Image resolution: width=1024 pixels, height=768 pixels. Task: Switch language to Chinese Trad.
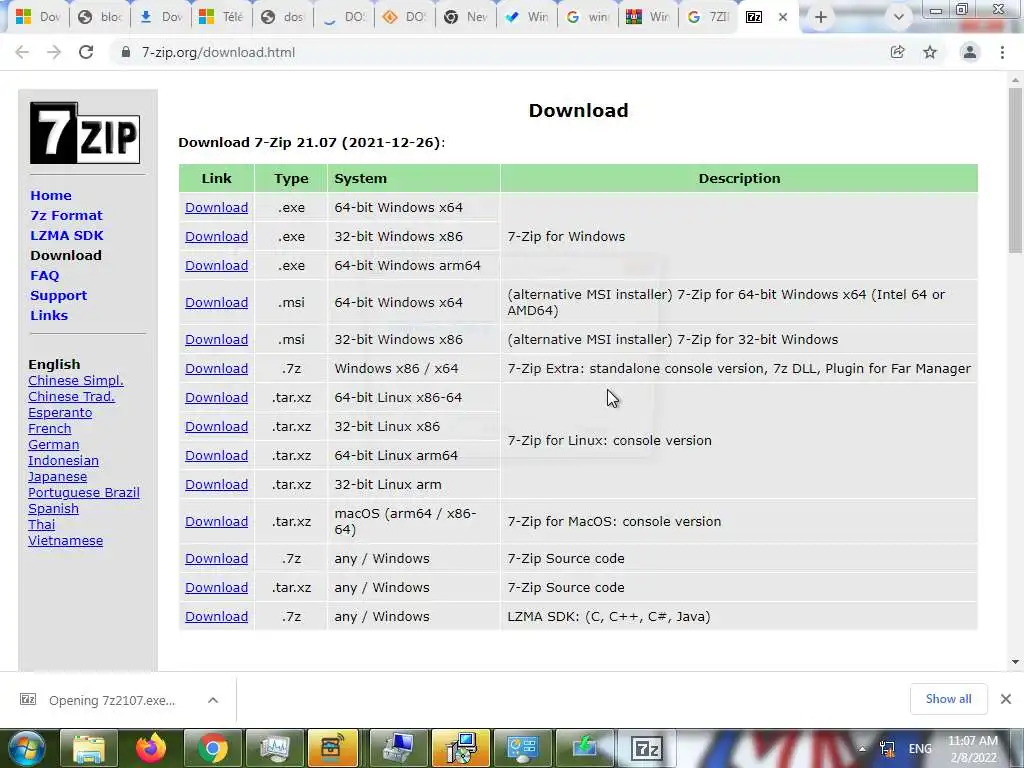tap(71, 396)
